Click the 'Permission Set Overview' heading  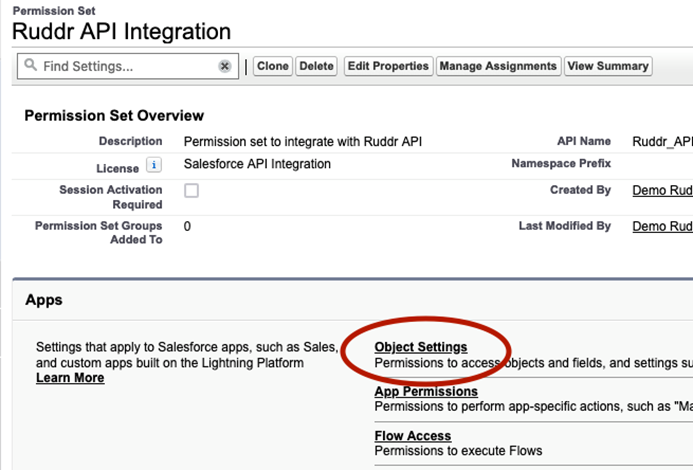coord(114,115)
